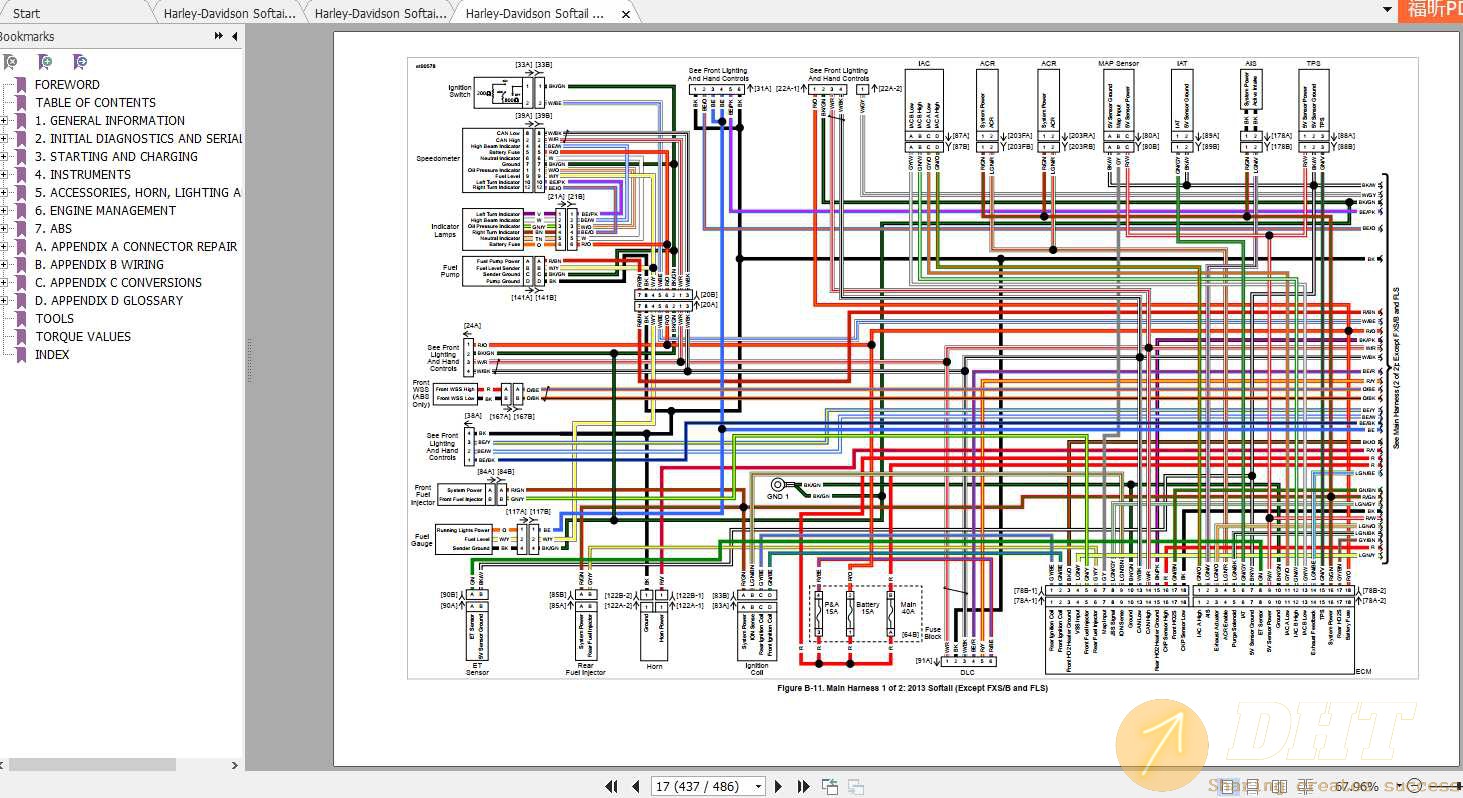Select the 3. STARTING AND CHARGING bookmark text
Viewport: 1463px width, 798px height.
[x=116, y=156]
